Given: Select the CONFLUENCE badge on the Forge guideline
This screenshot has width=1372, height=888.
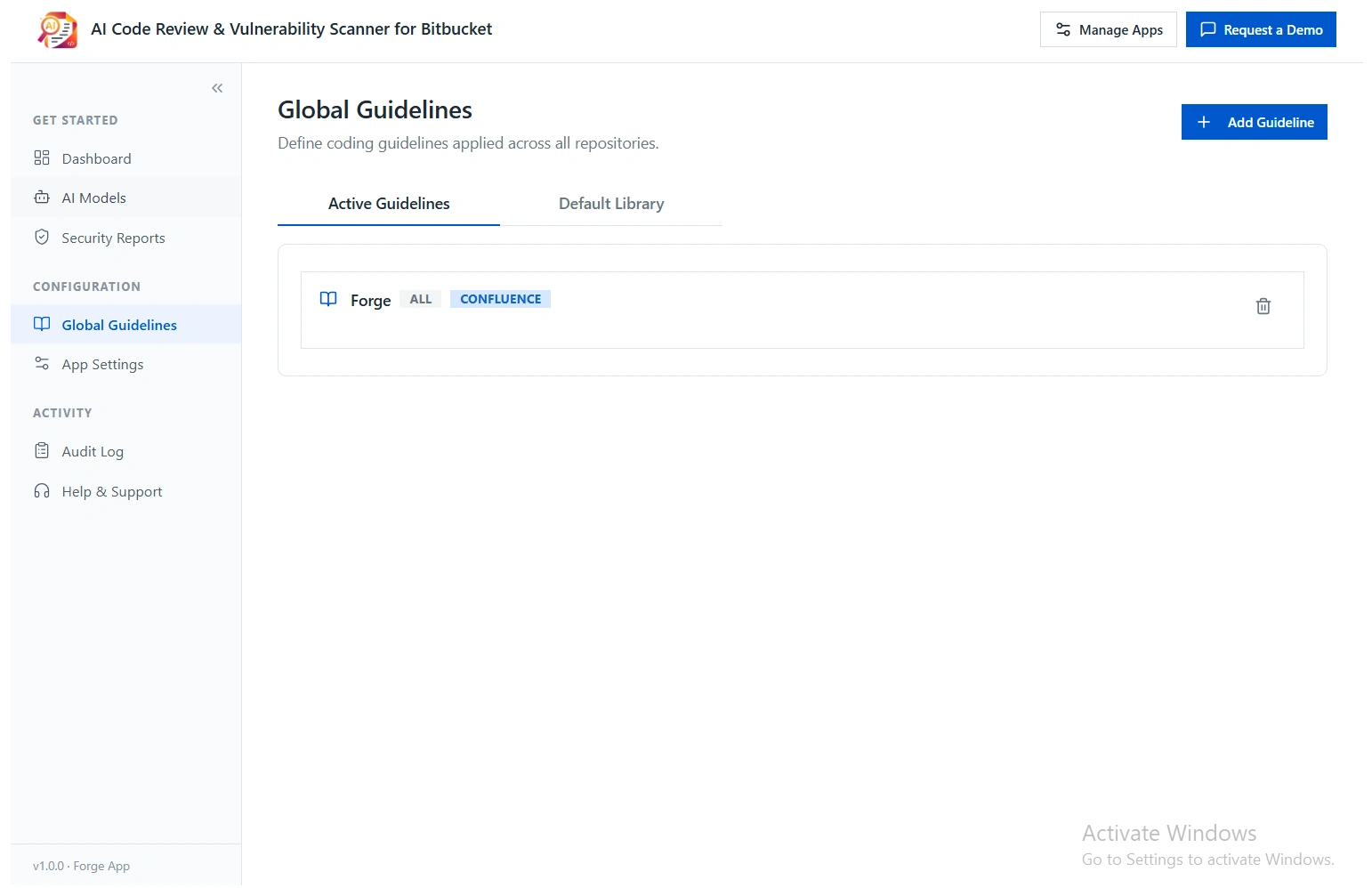Looking at the screenshot, I should click(x=500, y=298).
